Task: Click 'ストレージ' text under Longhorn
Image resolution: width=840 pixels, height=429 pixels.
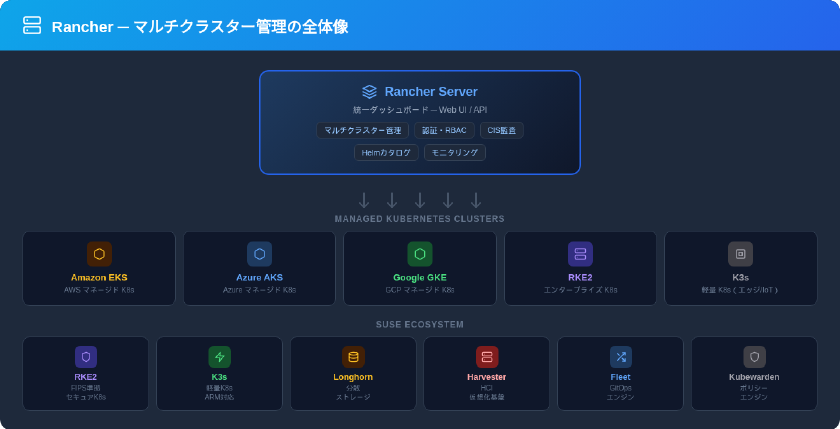Action: [353, 397]
